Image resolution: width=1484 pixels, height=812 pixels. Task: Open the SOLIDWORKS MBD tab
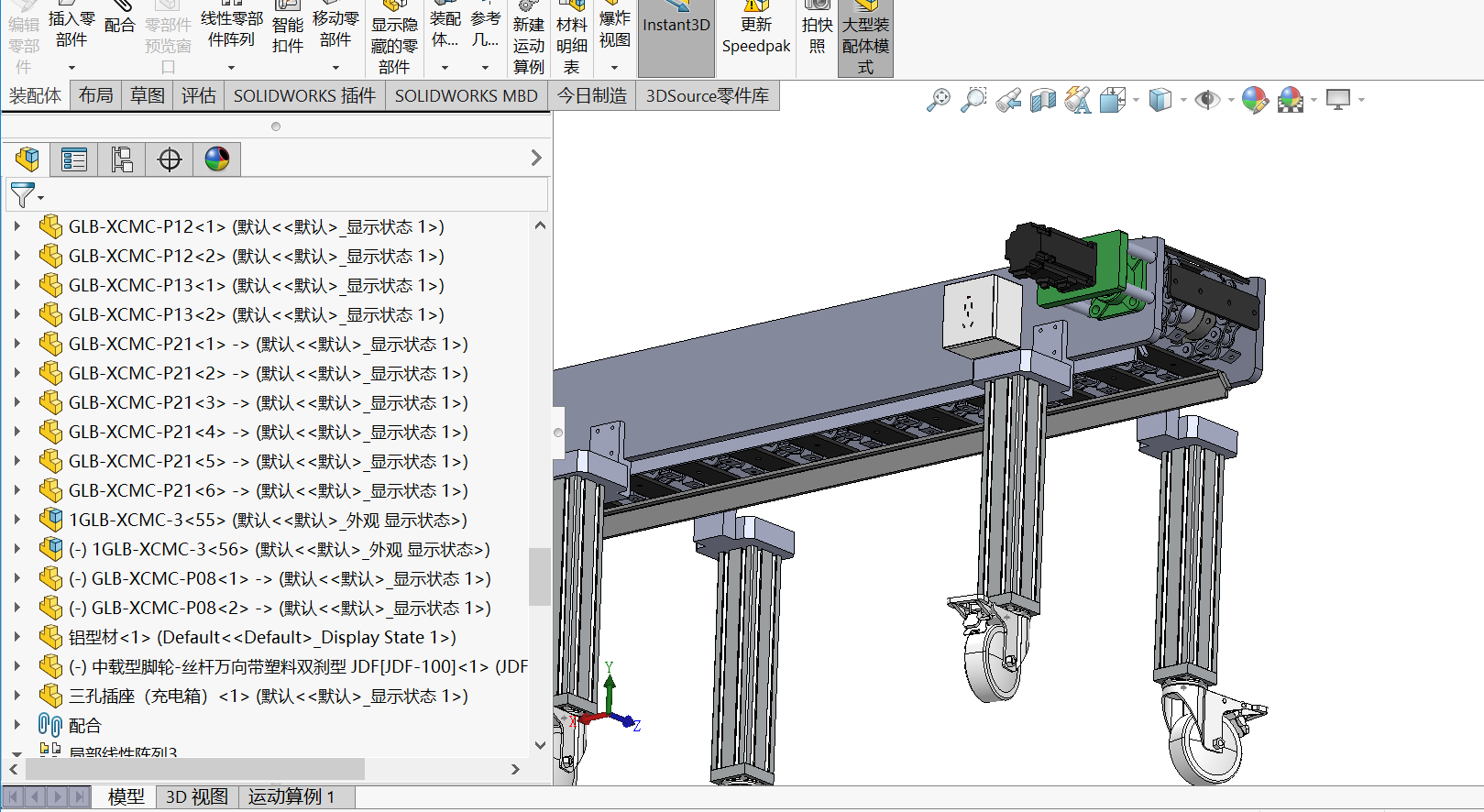click(x=466, y=95)
